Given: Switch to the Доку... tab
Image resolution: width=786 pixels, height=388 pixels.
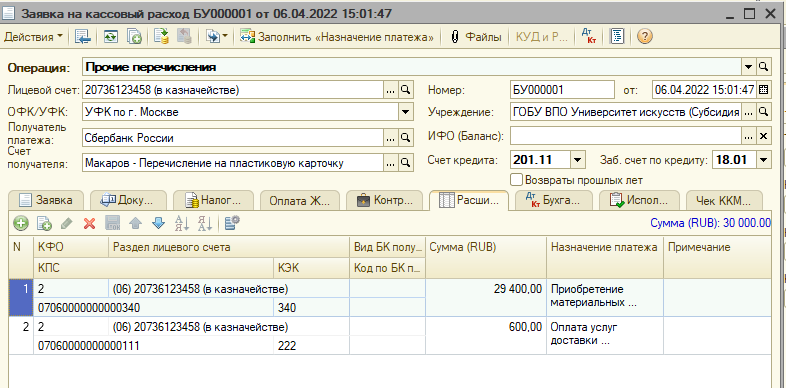Looking at the screenshot, I should [128, 201].
